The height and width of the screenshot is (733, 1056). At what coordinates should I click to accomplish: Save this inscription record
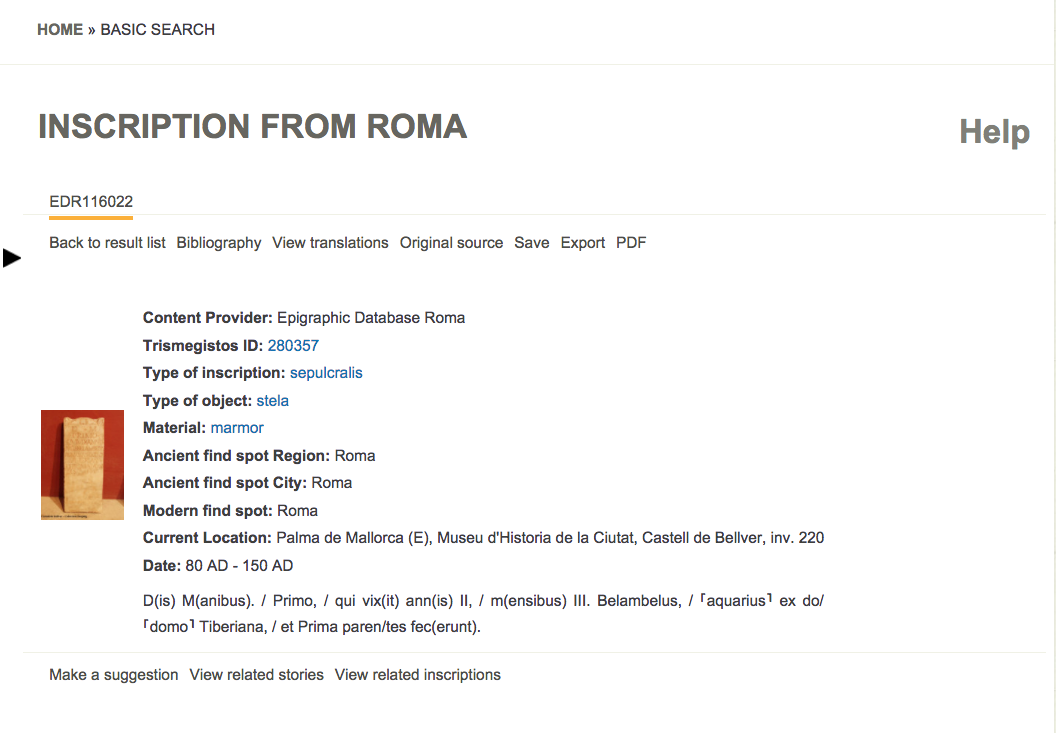531,242
